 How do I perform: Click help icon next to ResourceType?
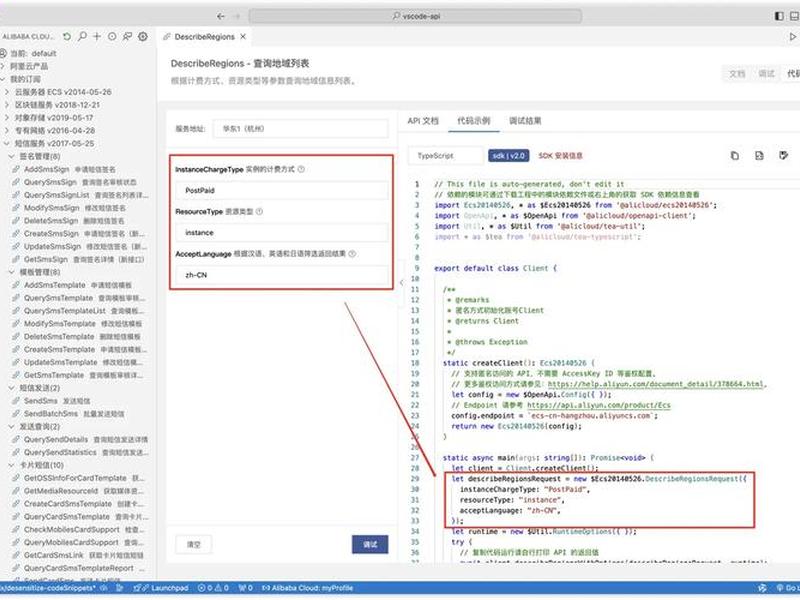click(x=259, y=211)
